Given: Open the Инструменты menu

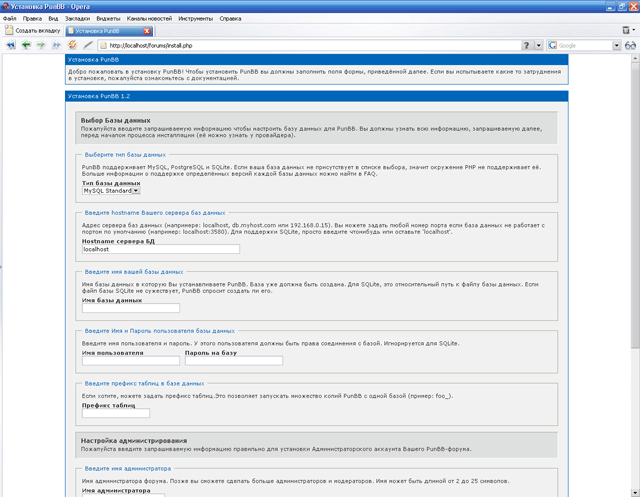Looking at the screenshot, I should pyautogui.click(x=196, y=18).
